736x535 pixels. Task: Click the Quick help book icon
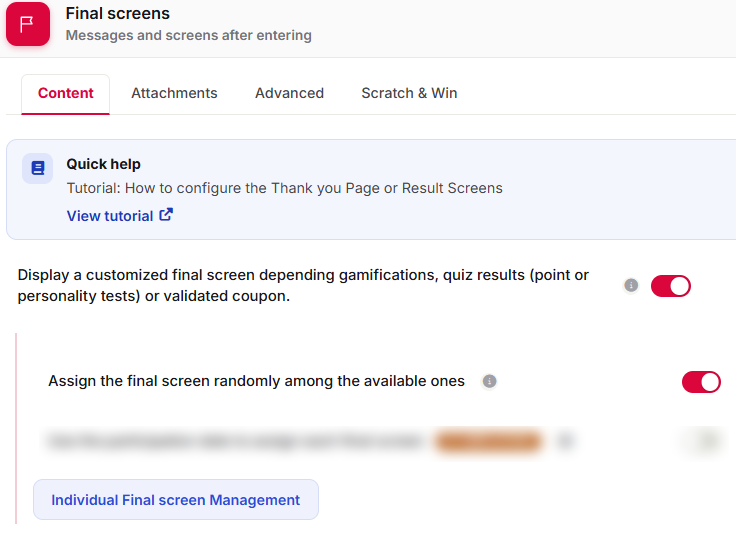pos(38,168)
